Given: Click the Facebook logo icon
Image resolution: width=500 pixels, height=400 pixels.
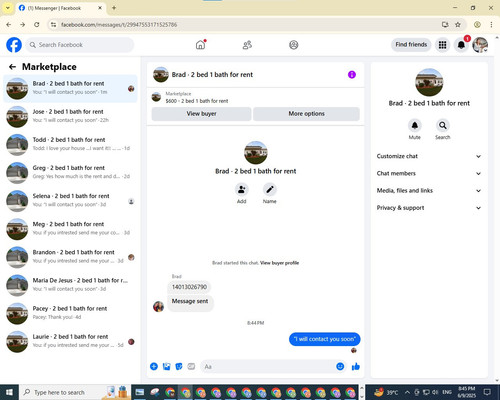Looking at the screenshot, I should (14, 45).
